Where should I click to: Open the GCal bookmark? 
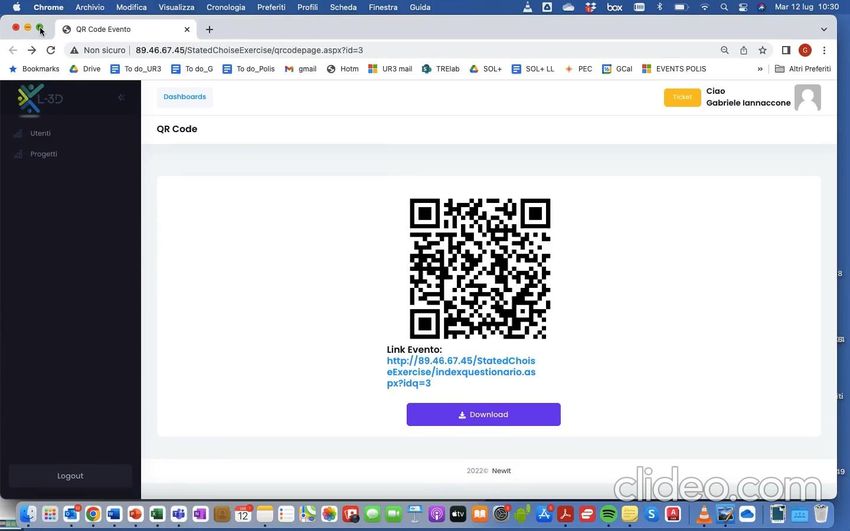click(x=617, y=69)
